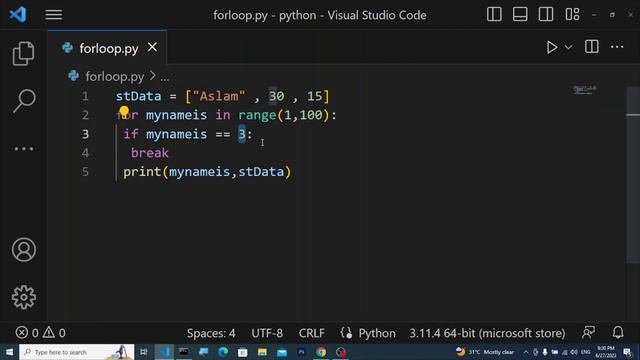Open the Windows notification center icon
The width and height of the screenshot is (640, 360).
click(628, 352)
